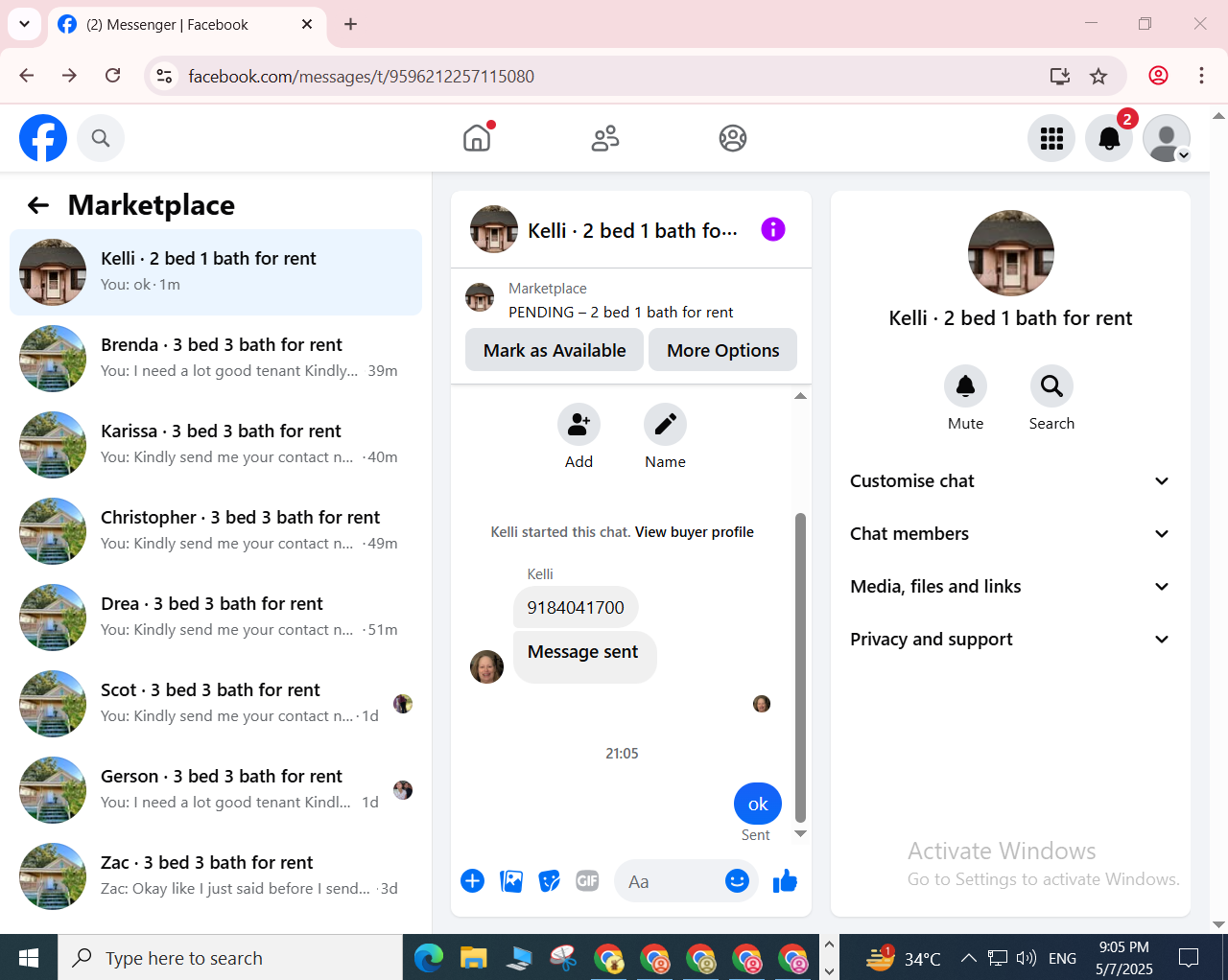Bookmark this page with the star icon
This screenshot has height=980, width=1228.
click(1098, 76)
